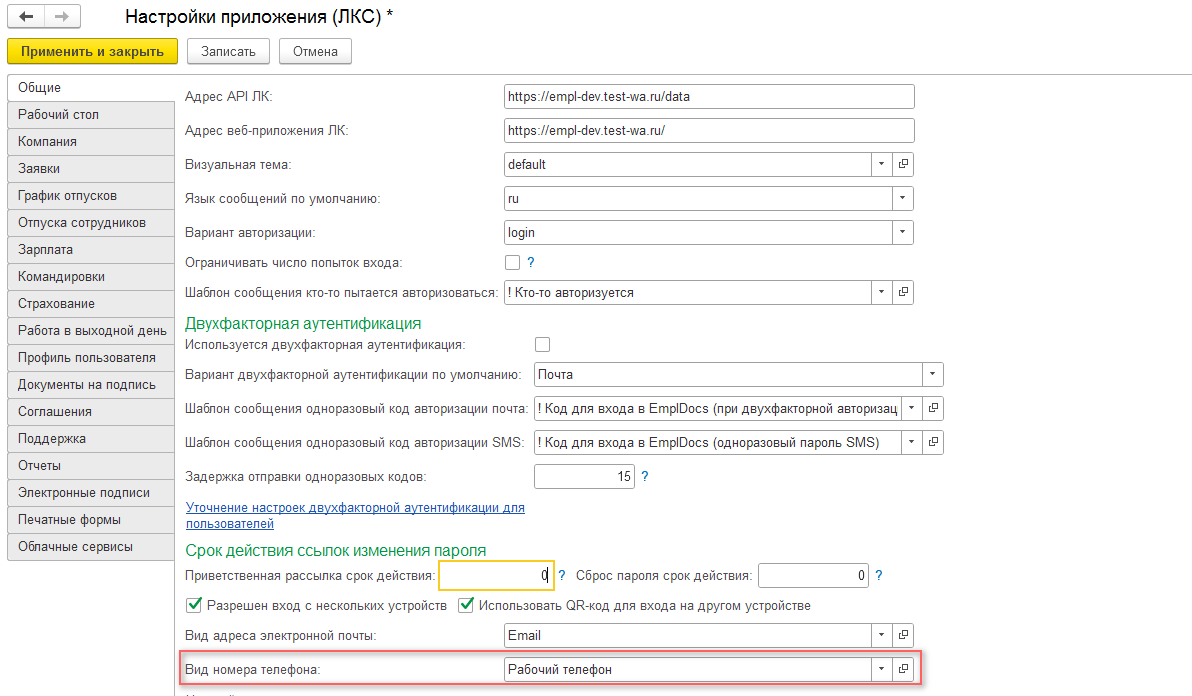Click the Адрес API ЛК input field

[709, 97]
